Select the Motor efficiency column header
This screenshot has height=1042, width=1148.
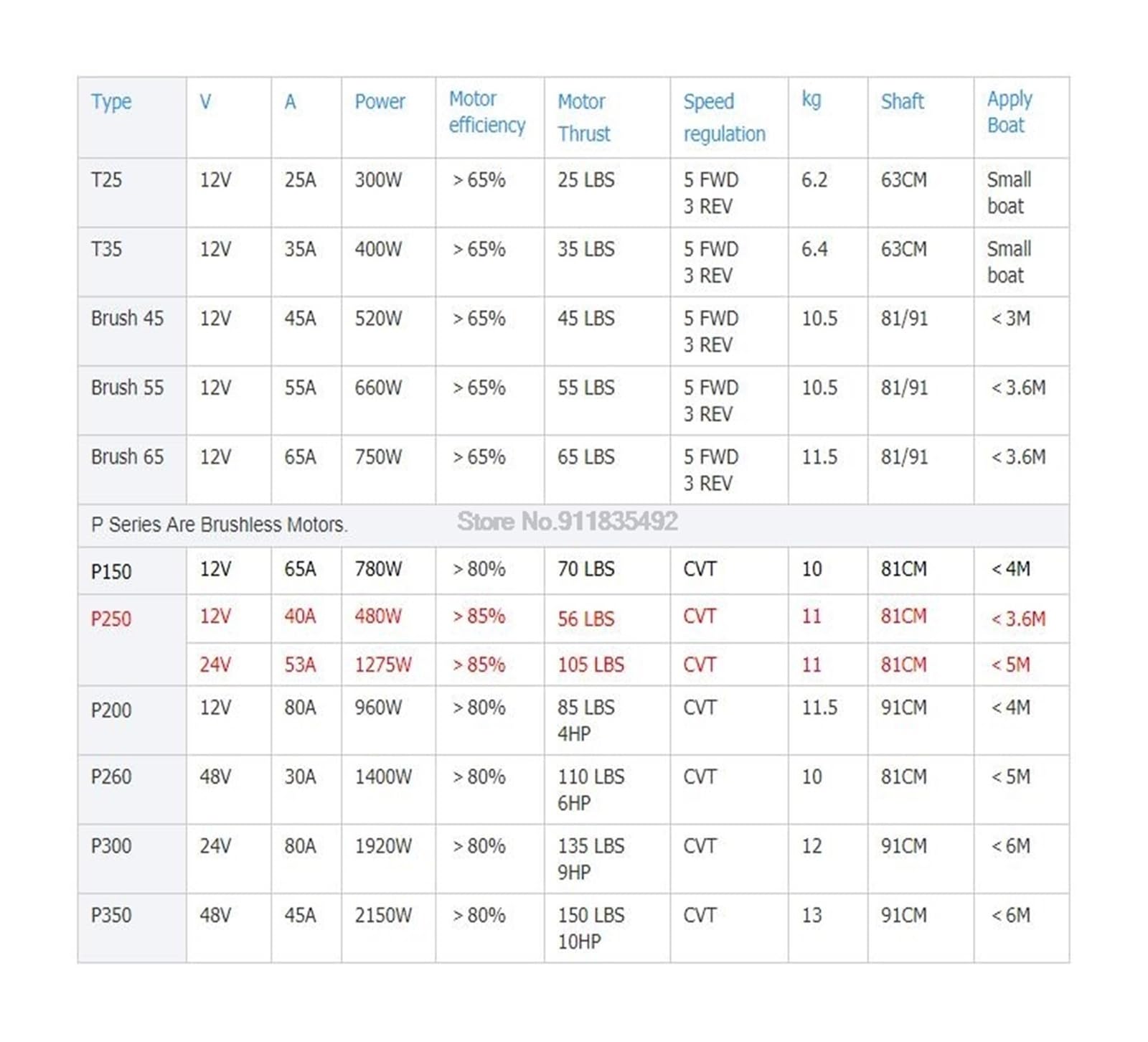pyautogui.click(x=487, y=112)
